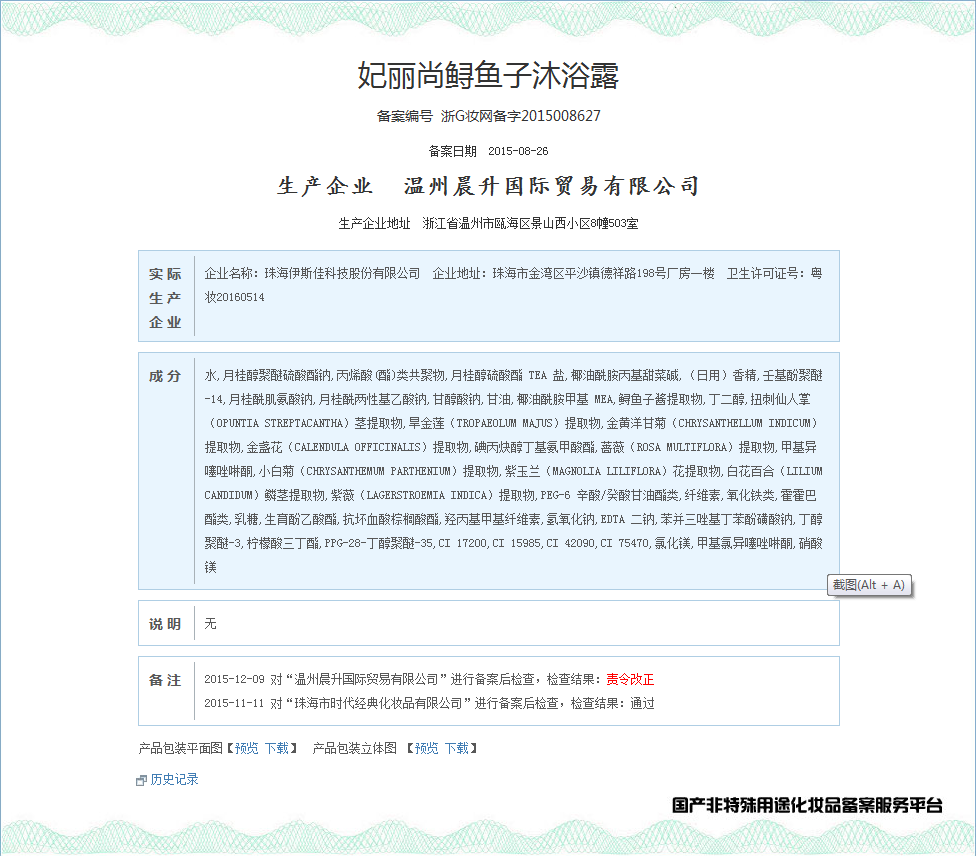Select the product title 妃丽尚鲟鱼子沐浴露
This screenshot has width=976, height=856.
click(488, 76)
